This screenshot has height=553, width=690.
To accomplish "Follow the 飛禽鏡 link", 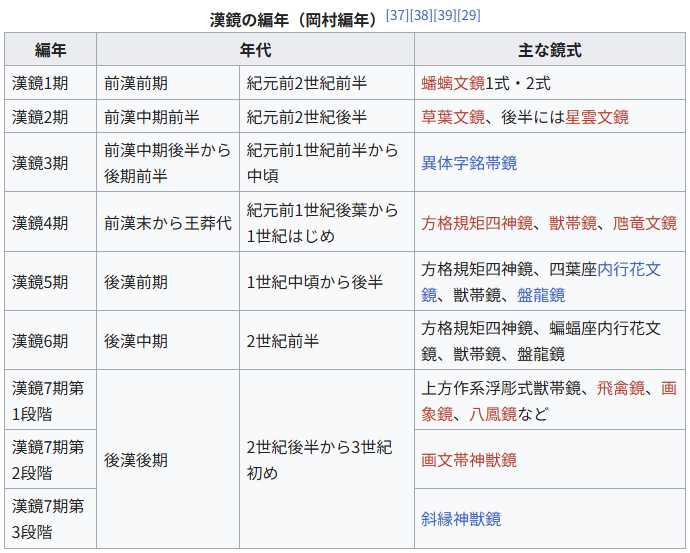I will [621, 388].
